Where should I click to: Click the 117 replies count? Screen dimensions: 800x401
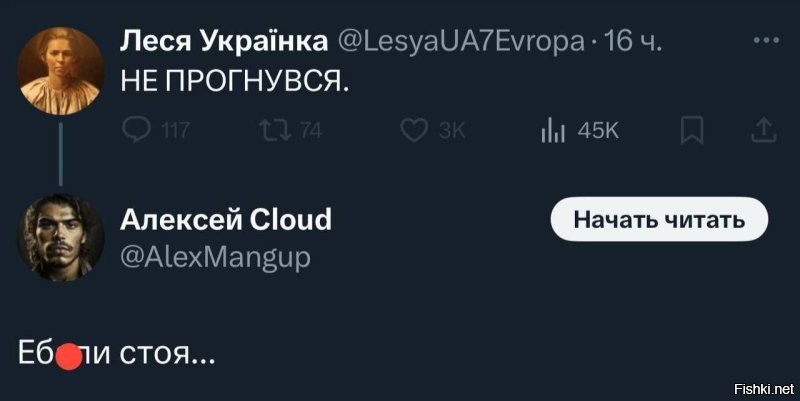click(176, 132)
